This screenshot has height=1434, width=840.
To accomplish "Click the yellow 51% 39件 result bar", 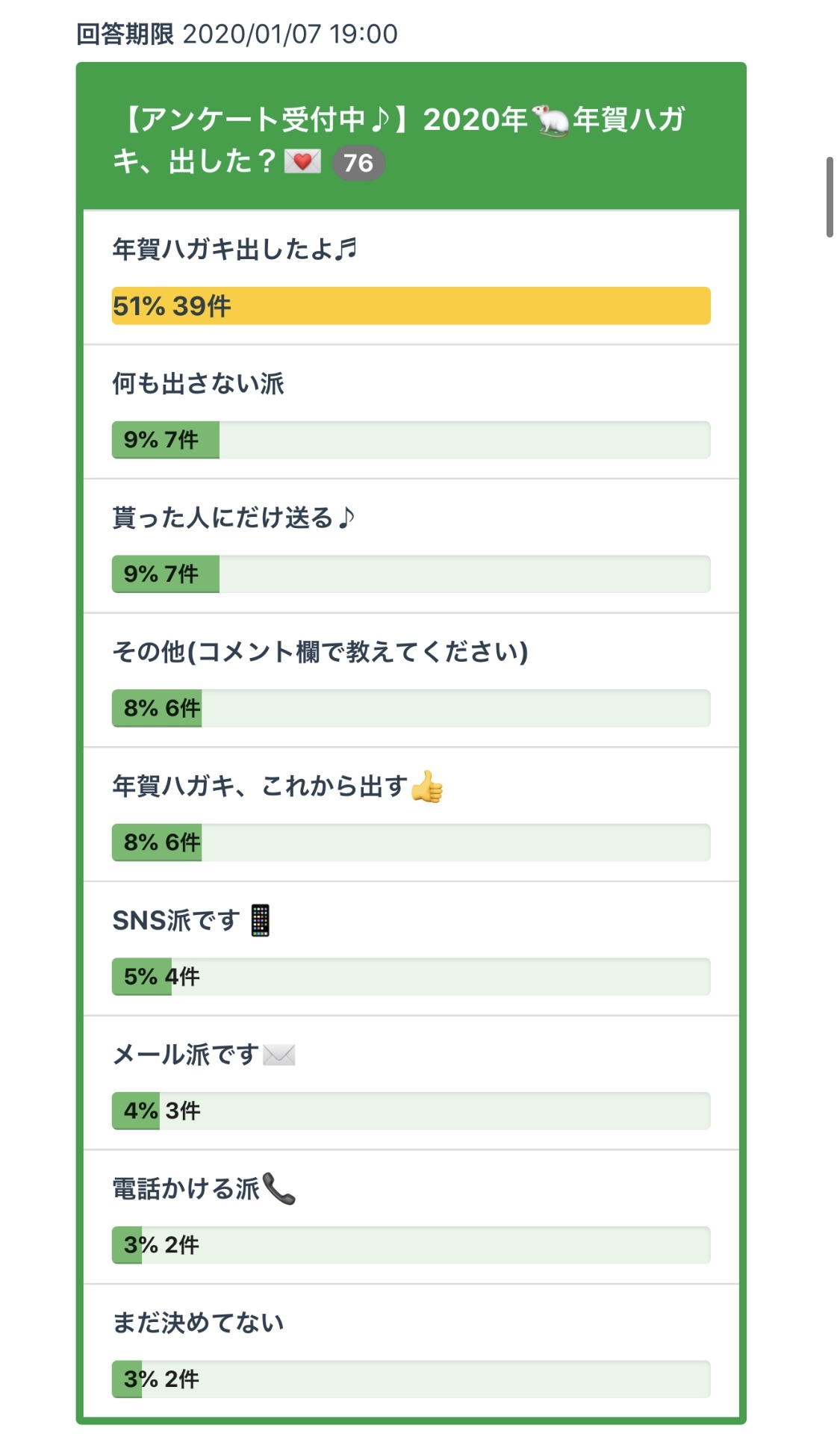I will [411, 306].
